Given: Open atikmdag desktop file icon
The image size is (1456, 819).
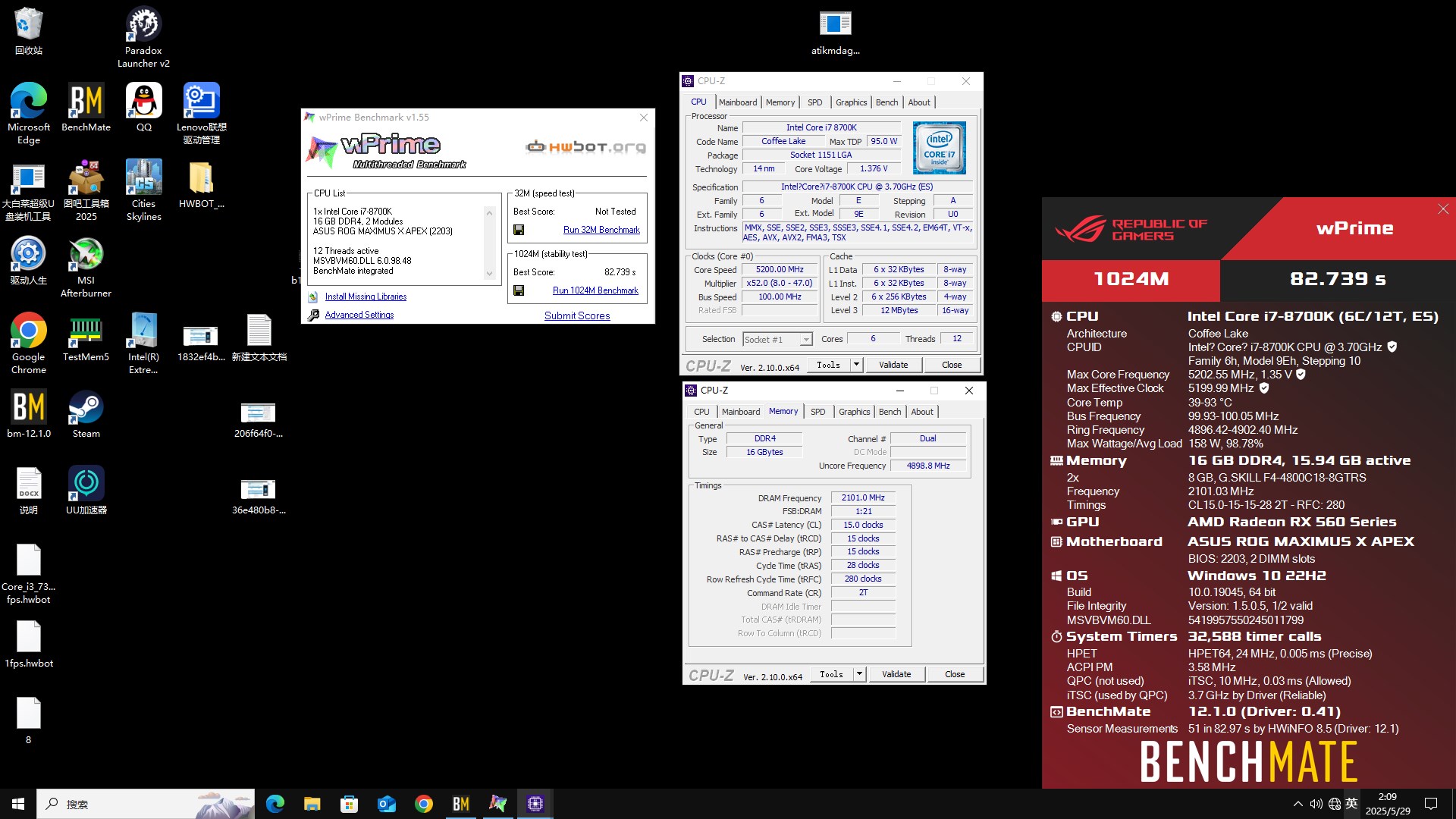Looking at the screenshot, I should tap(835, 32).
